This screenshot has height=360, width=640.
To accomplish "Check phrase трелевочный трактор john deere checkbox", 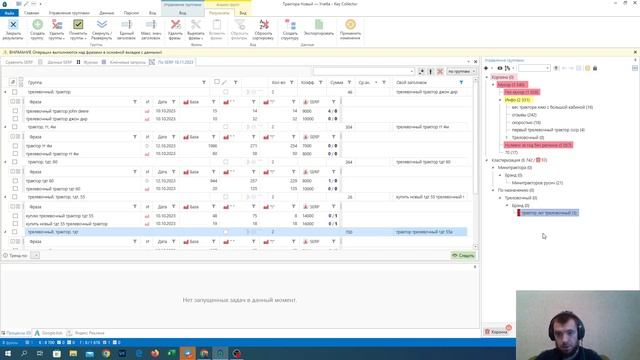I will pos(15,111).
